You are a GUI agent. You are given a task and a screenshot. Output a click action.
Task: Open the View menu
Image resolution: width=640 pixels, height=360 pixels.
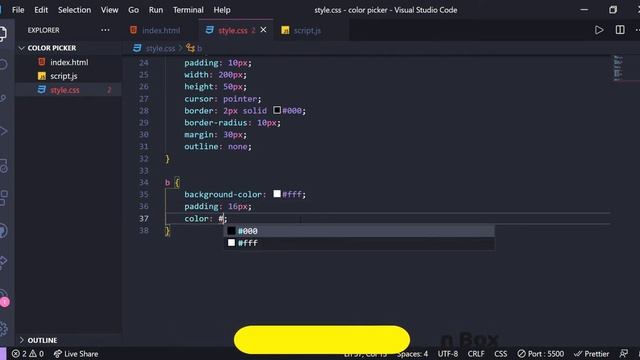click(109, 10)
